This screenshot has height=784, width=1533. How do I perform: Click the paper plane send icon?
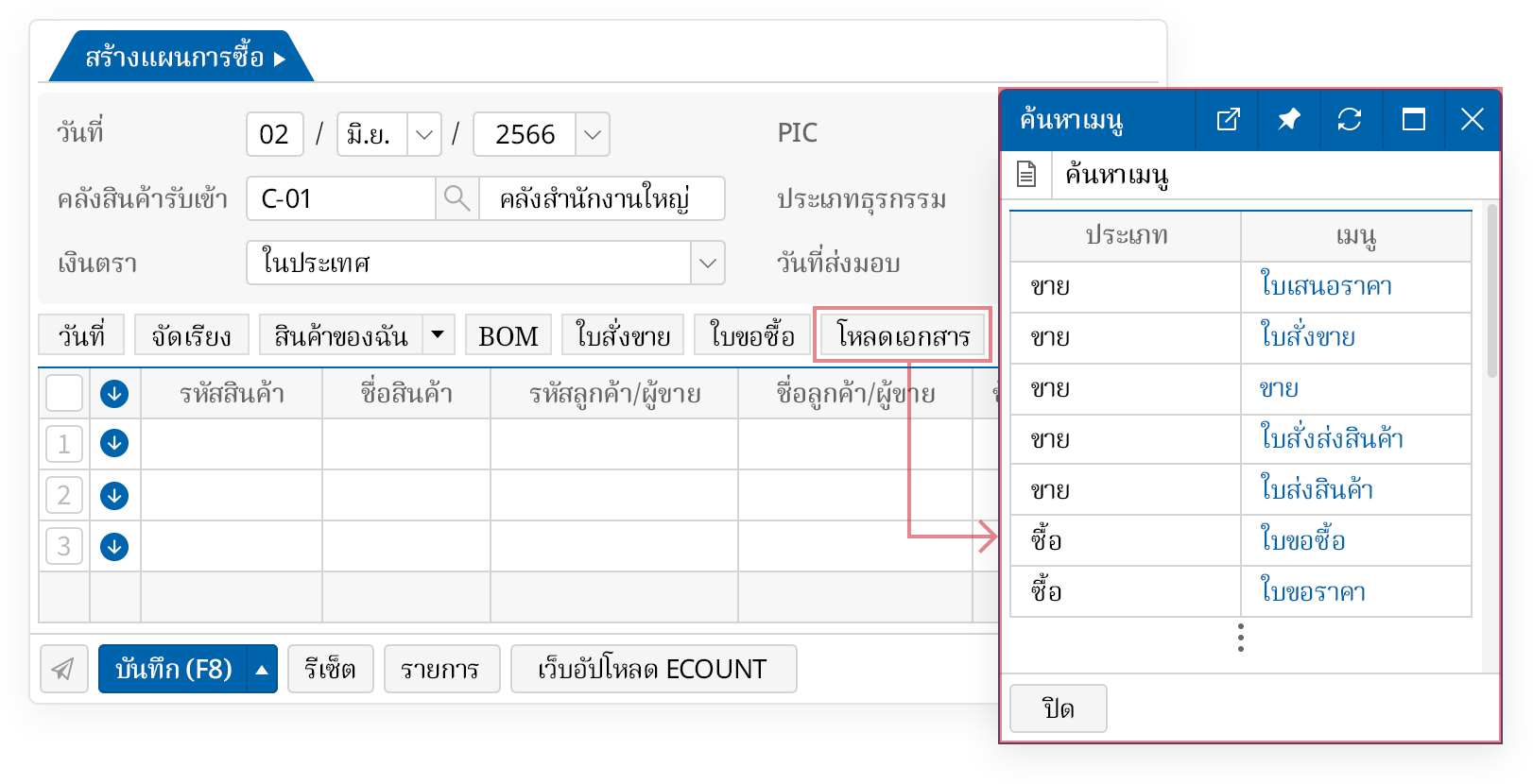tap(63, 669)
